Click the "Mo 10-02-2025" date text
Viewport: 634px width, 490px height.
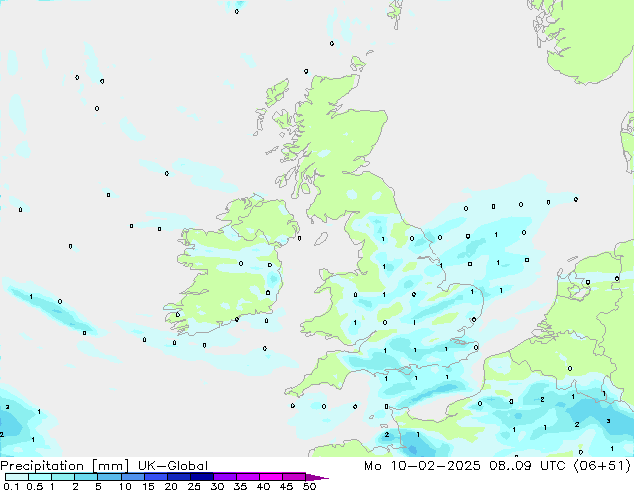click(422, 466)
